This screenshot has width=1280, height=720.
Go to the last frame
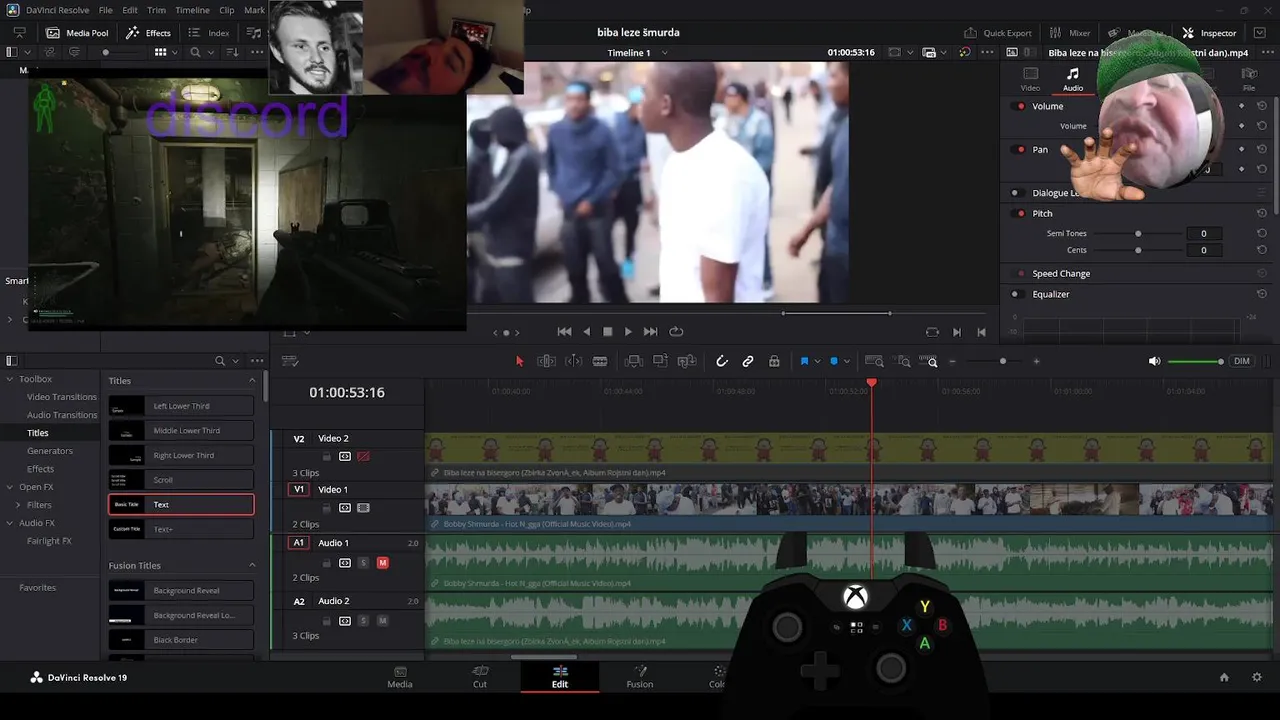[x=651, y=332]
